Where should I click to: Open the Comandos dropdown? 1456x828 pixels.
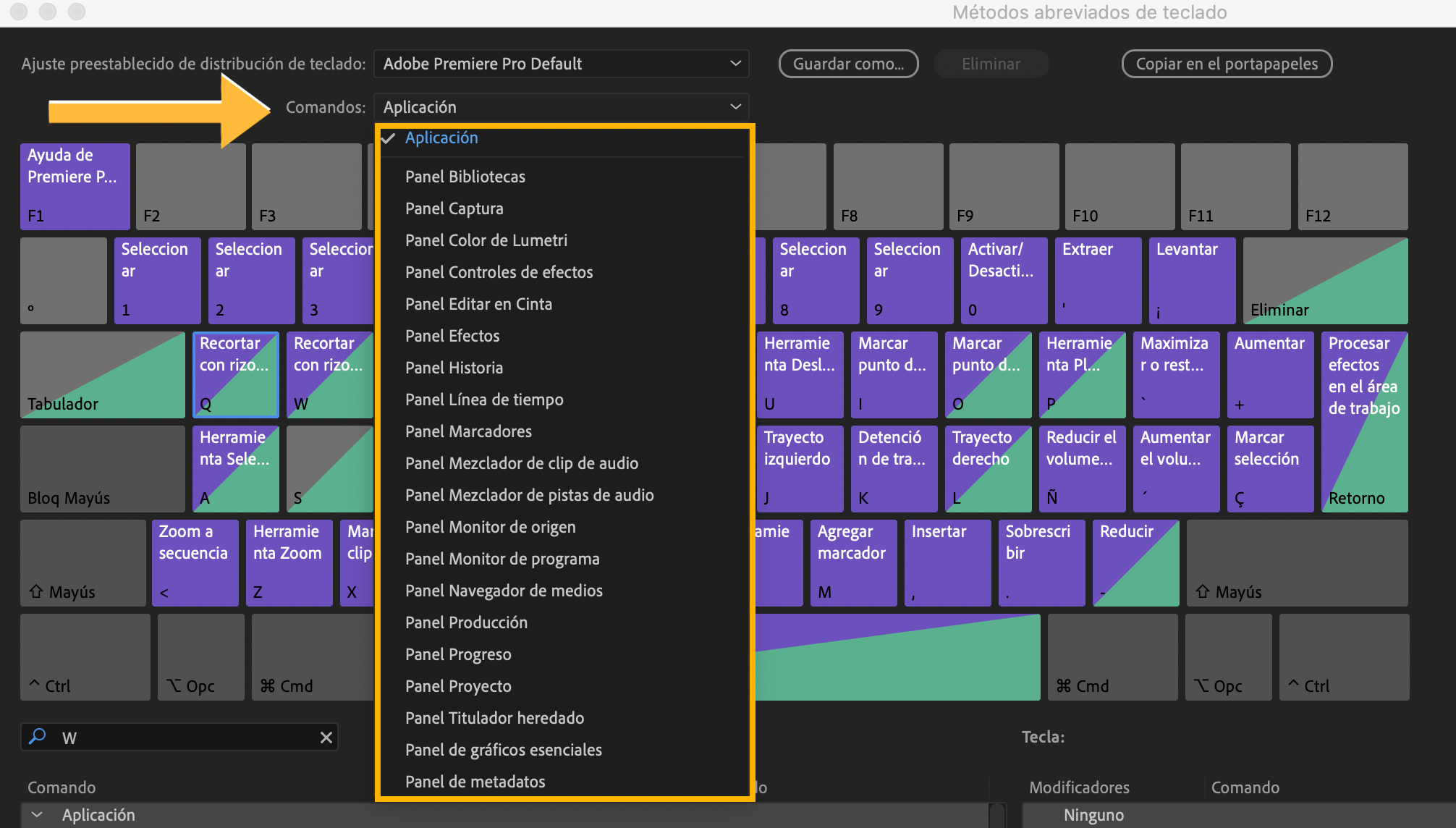pos(561,107)
